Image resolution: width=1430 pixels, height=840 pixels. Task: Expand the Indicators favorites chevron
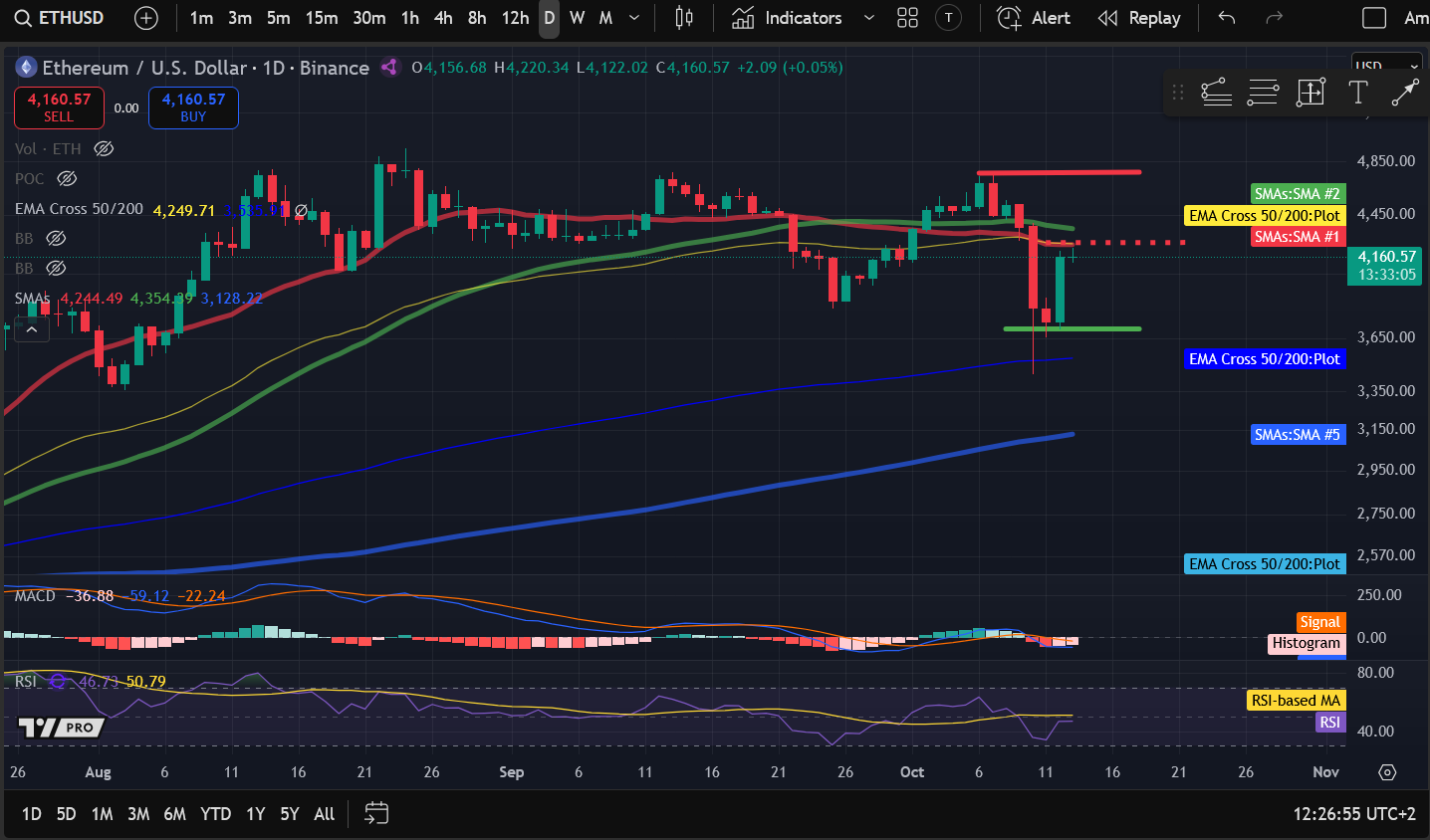[869, 18]
